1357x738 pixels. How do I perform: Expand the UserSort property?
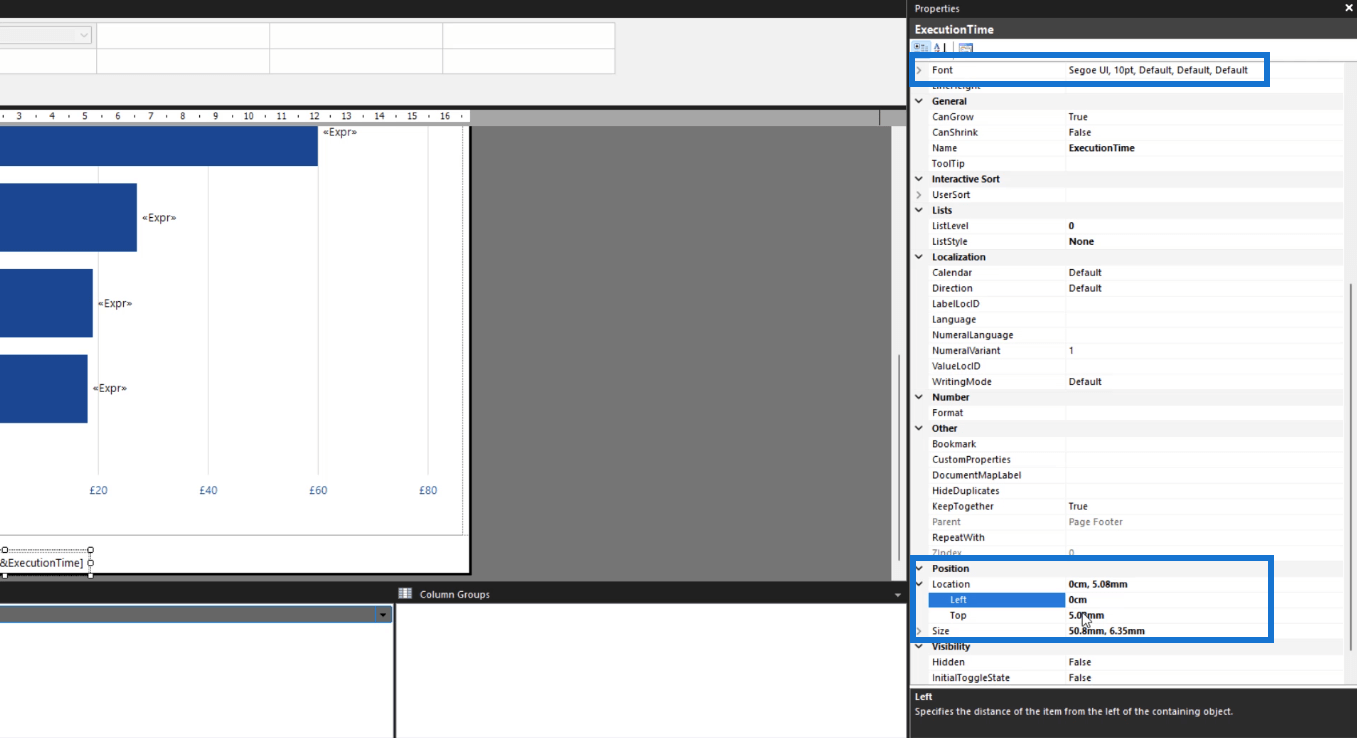tap(919, 195)
